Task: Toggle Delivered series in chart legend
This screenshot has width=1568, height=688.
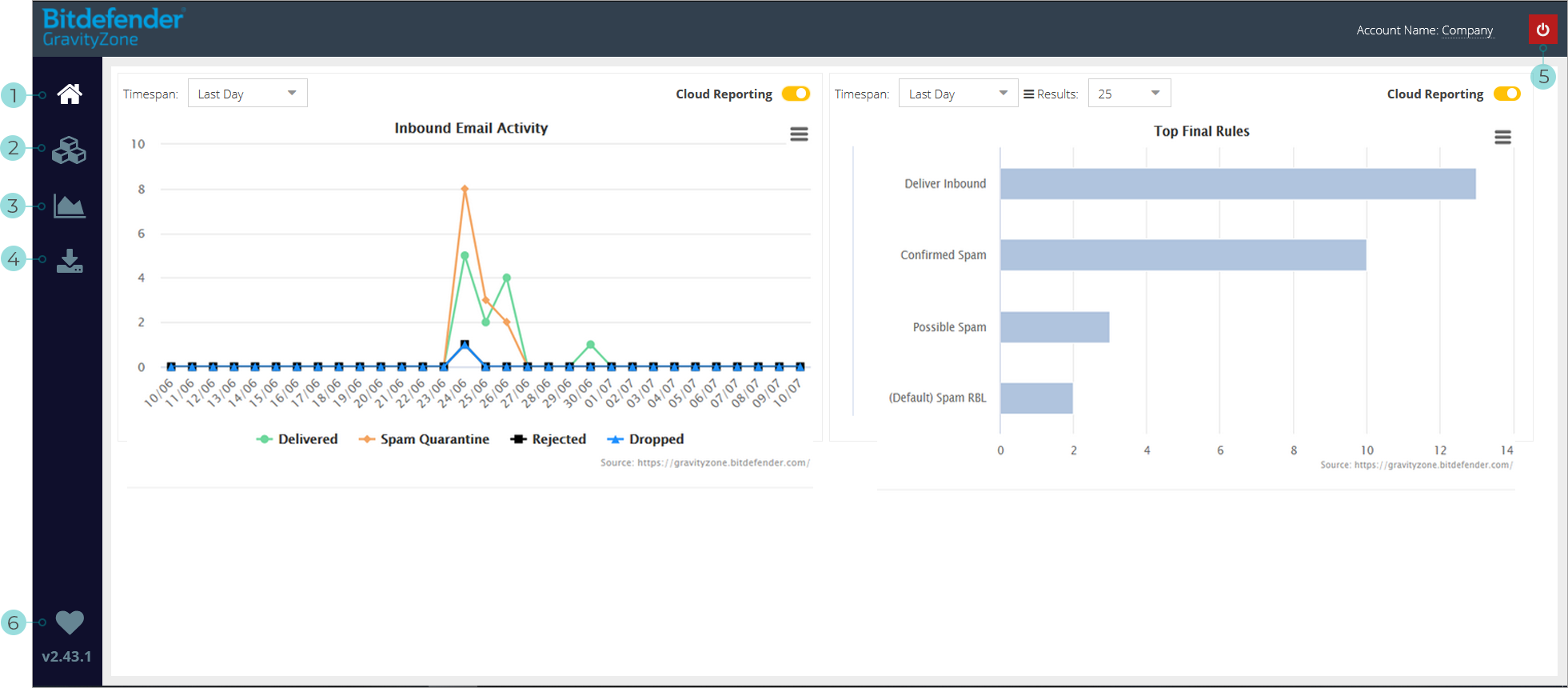Action: pos(297,439)
